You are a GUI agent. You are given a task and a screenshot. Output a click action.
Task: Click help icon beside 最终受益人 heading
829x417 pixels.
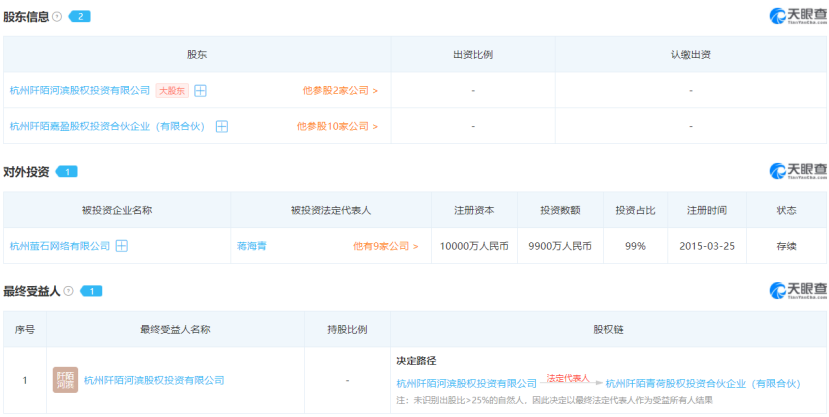click(68, 291)
